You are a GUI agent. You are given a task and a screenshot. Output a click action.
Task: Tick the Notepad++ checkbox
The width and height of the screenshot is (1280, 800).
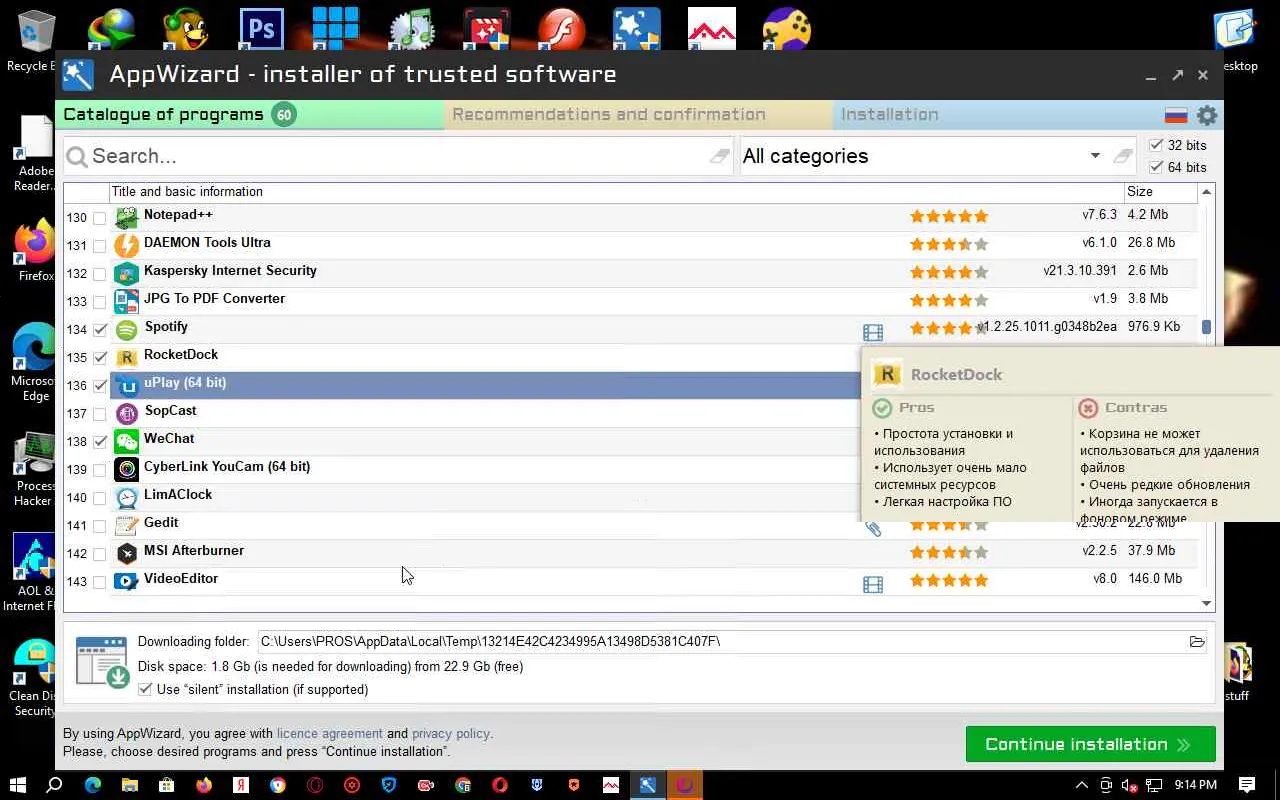(99, 218)
